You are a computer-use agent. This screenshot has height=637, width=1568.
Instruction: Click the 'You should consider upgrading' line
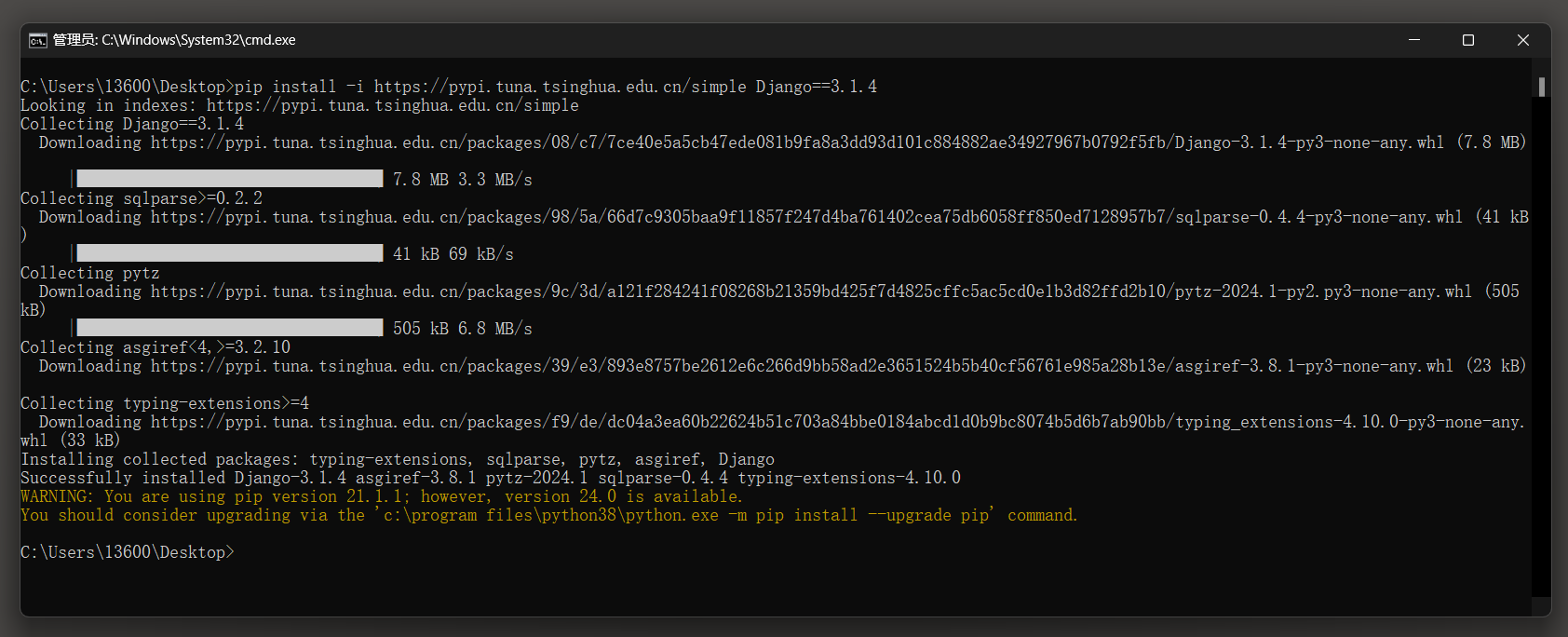click(549, 515)
